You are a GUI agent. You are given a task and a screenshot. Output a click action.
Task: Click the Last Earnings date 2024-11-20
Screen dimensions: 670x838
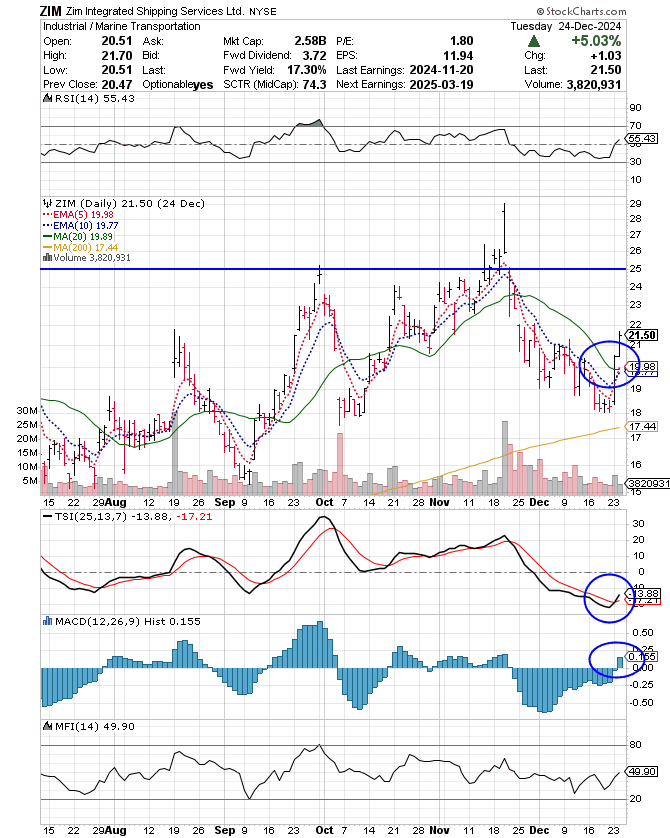point(441,70)
